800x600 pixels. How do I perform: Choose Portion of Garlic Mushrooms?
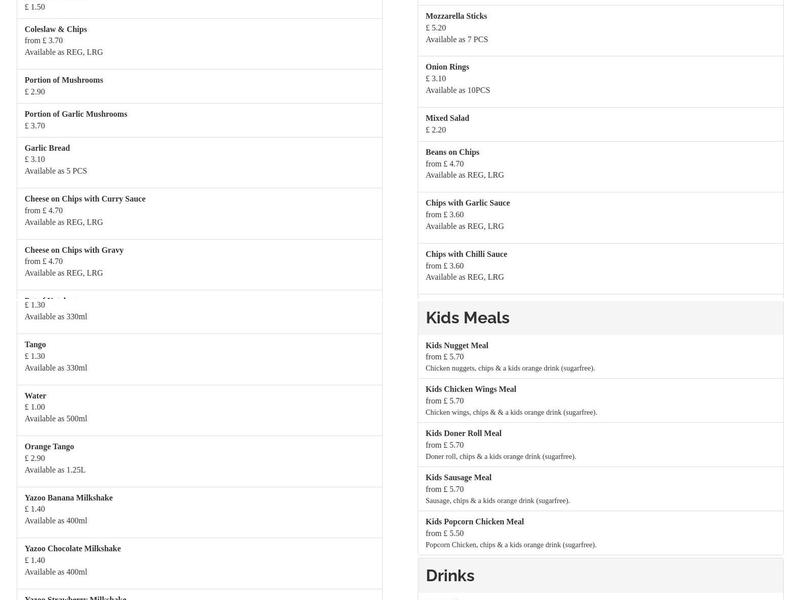(199, 120)
